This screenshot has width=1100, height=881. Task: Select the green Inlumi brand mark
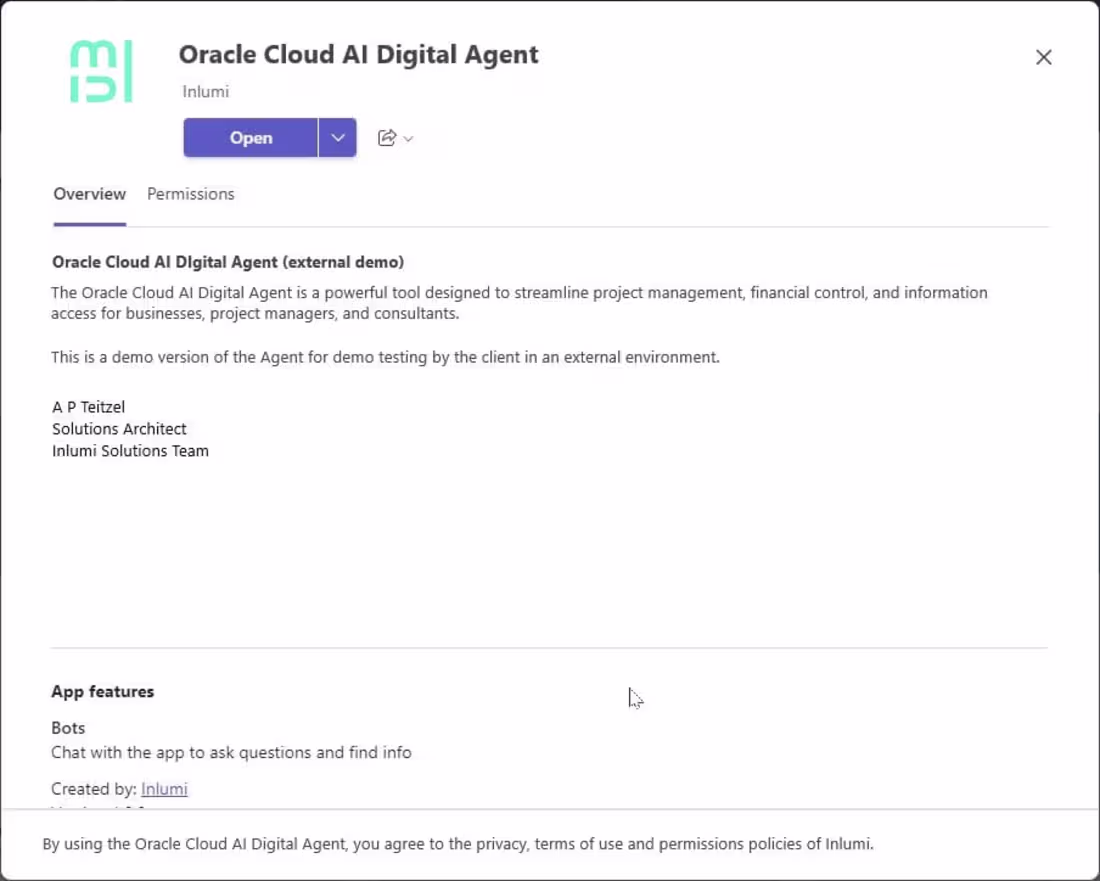101,70
